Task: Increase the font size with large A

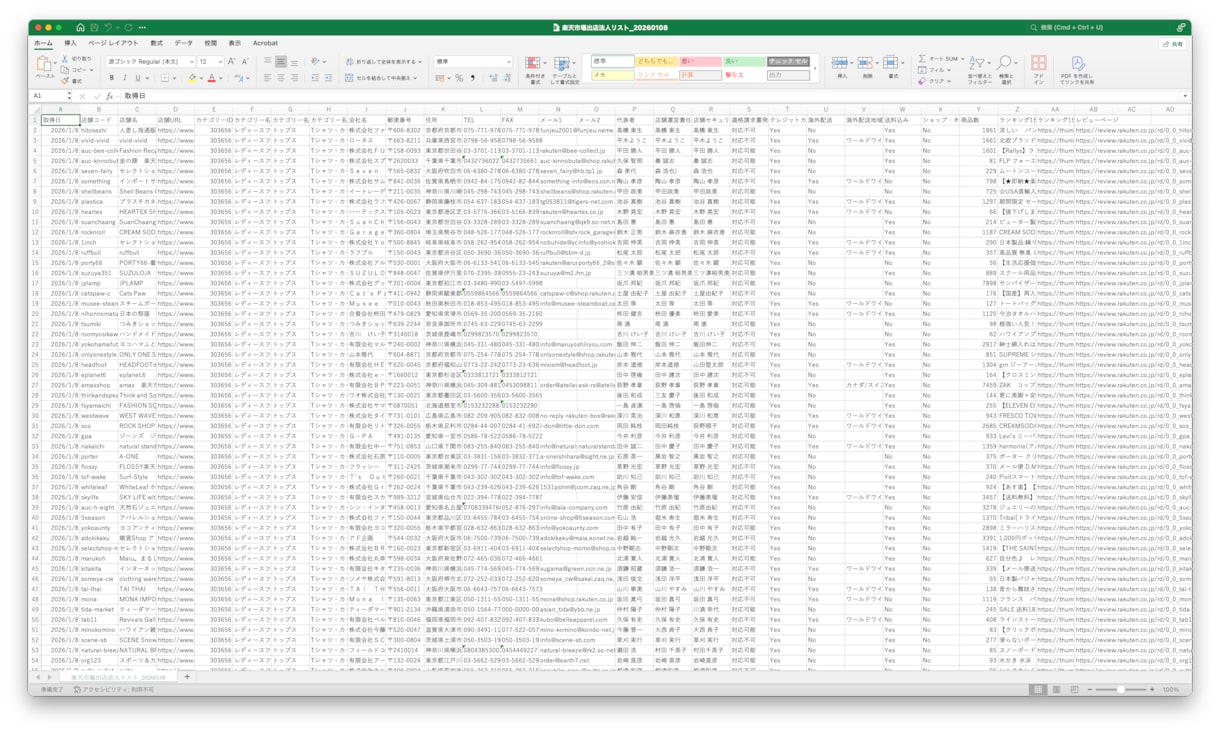Action: (231, 62)
